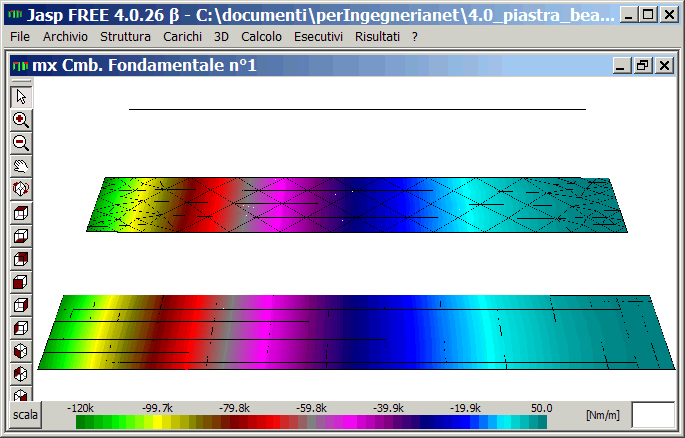This screenshot has height=438, width=685.
Task: Activate the zoom out magnifier tool
Action: click(21, 143)
